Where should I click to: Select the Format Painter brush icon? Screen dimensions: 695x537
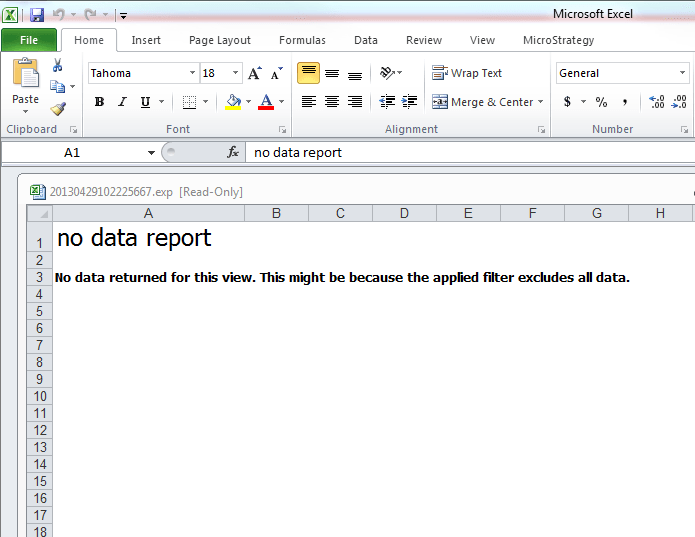click(58, 109)
